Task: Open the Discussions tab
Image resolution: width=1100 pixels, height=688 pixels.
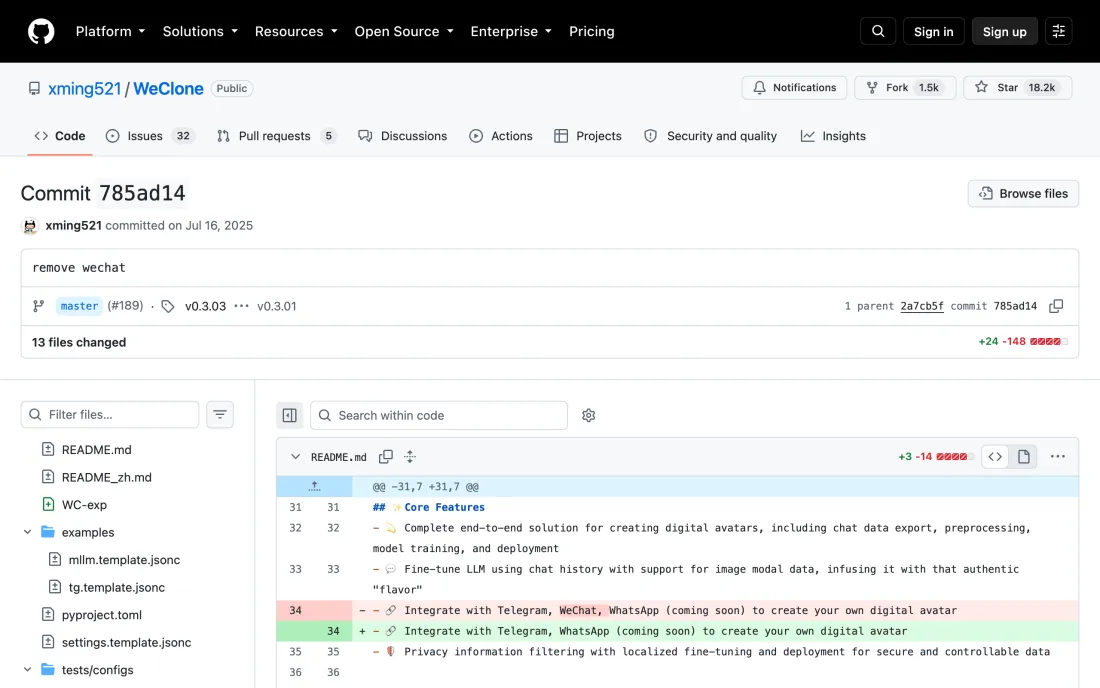Action: pyautogui.click(x=403, y=136)
